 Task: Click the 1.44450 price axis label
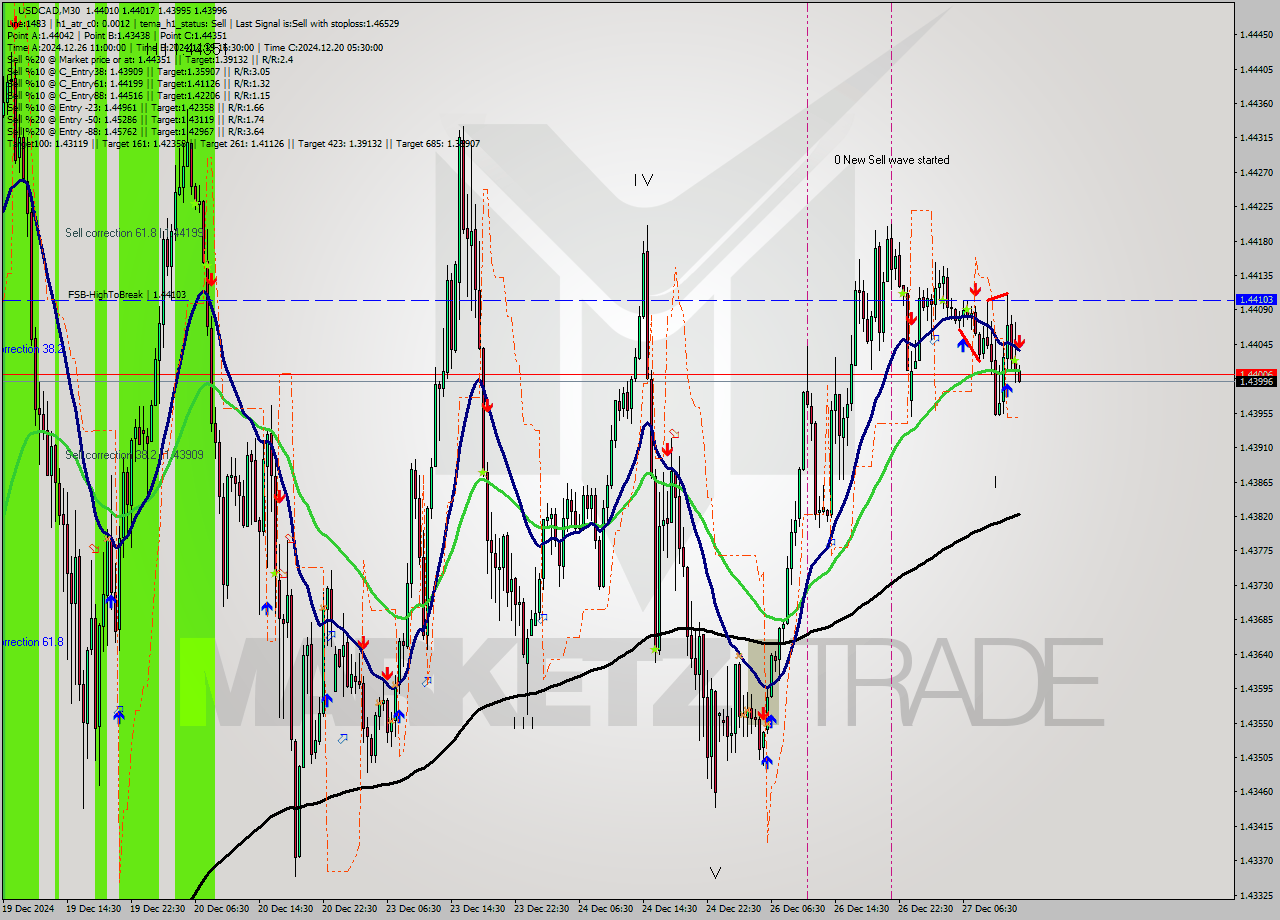pyautogui.click(x=1256, y=35)
